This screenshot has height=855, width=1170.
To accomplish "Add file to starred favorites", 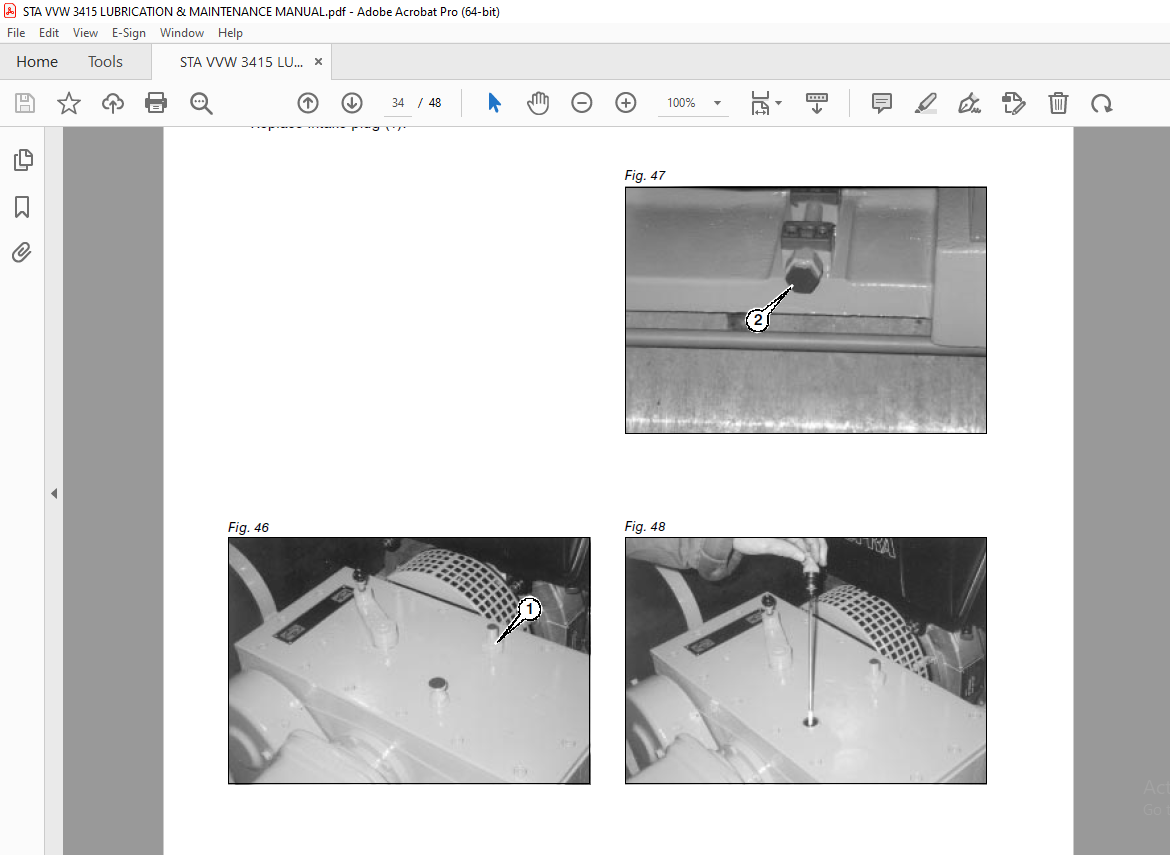I will coord(69,103).
